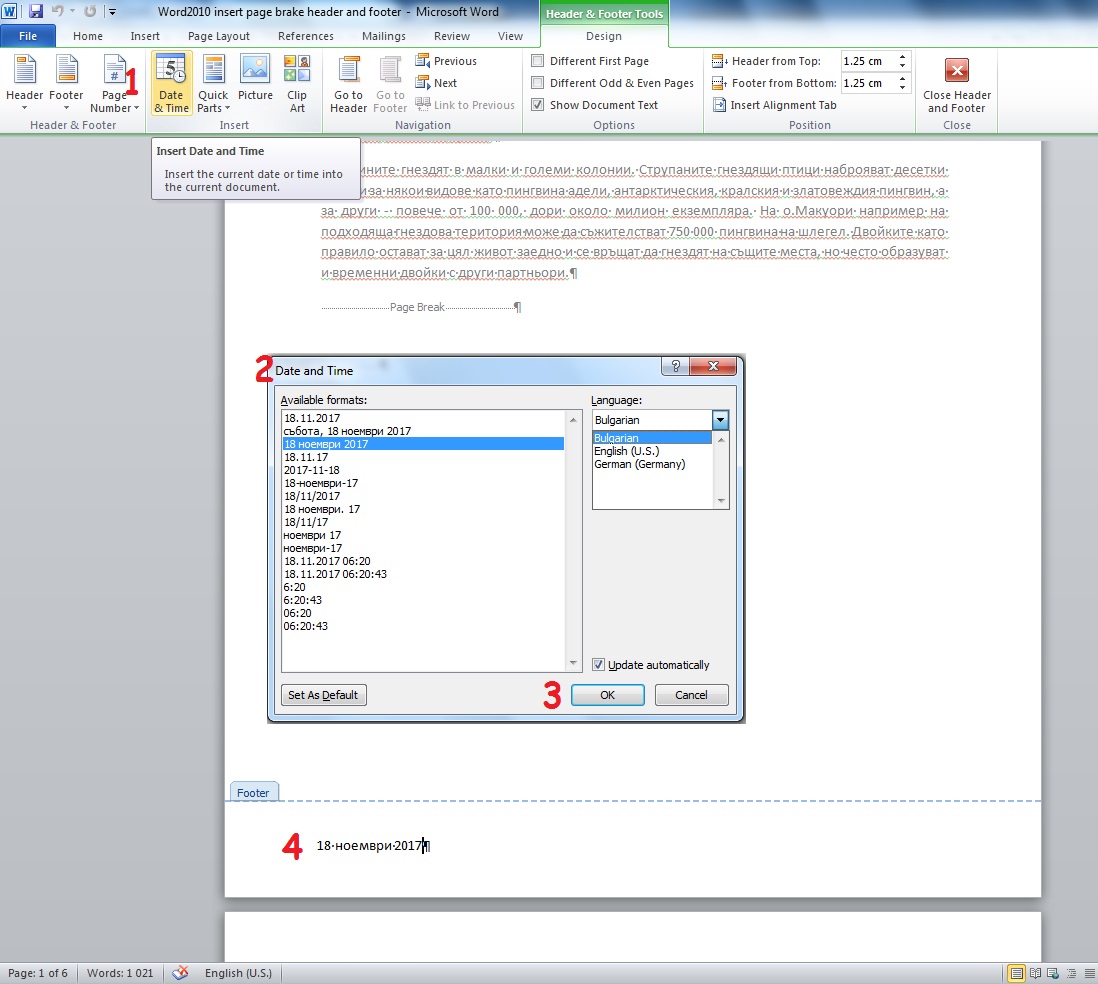
Task: Open the File menu
Action: point(28,35)
